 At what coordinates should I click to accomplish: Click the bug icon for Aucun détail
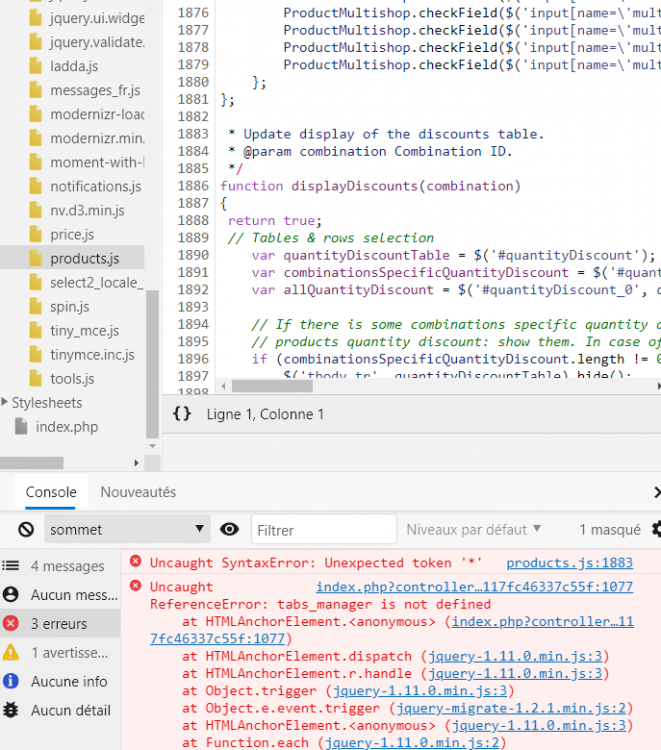pos(11,710)
